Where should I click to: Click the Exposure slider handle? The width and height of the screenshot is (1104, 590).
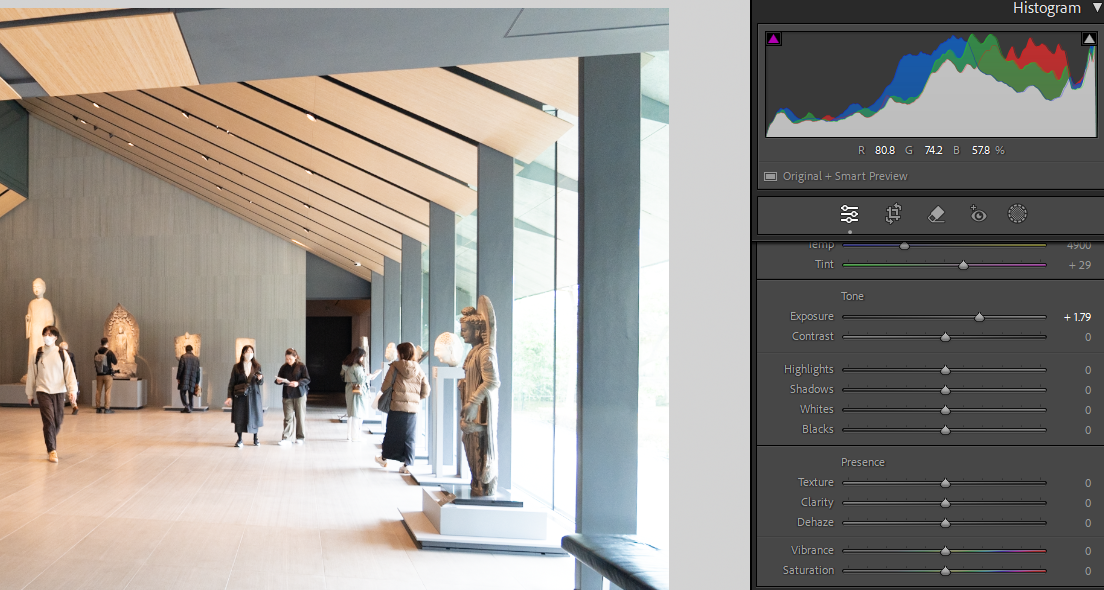pos(979,318)
